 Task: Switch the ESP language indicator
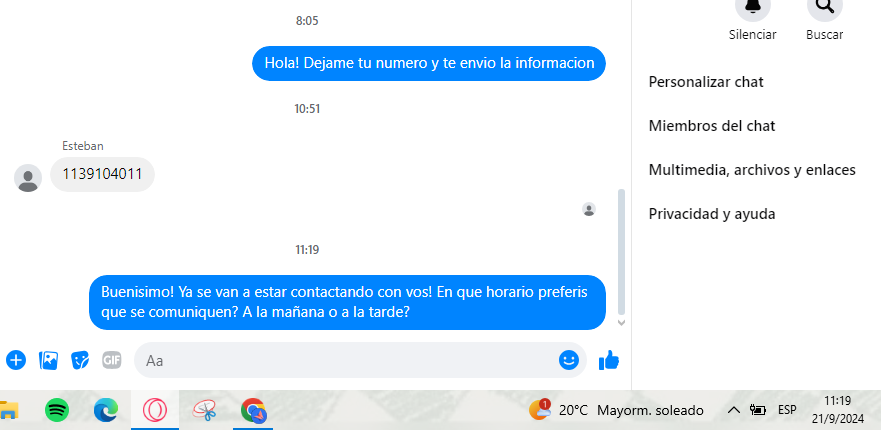[x=787, y=410]
